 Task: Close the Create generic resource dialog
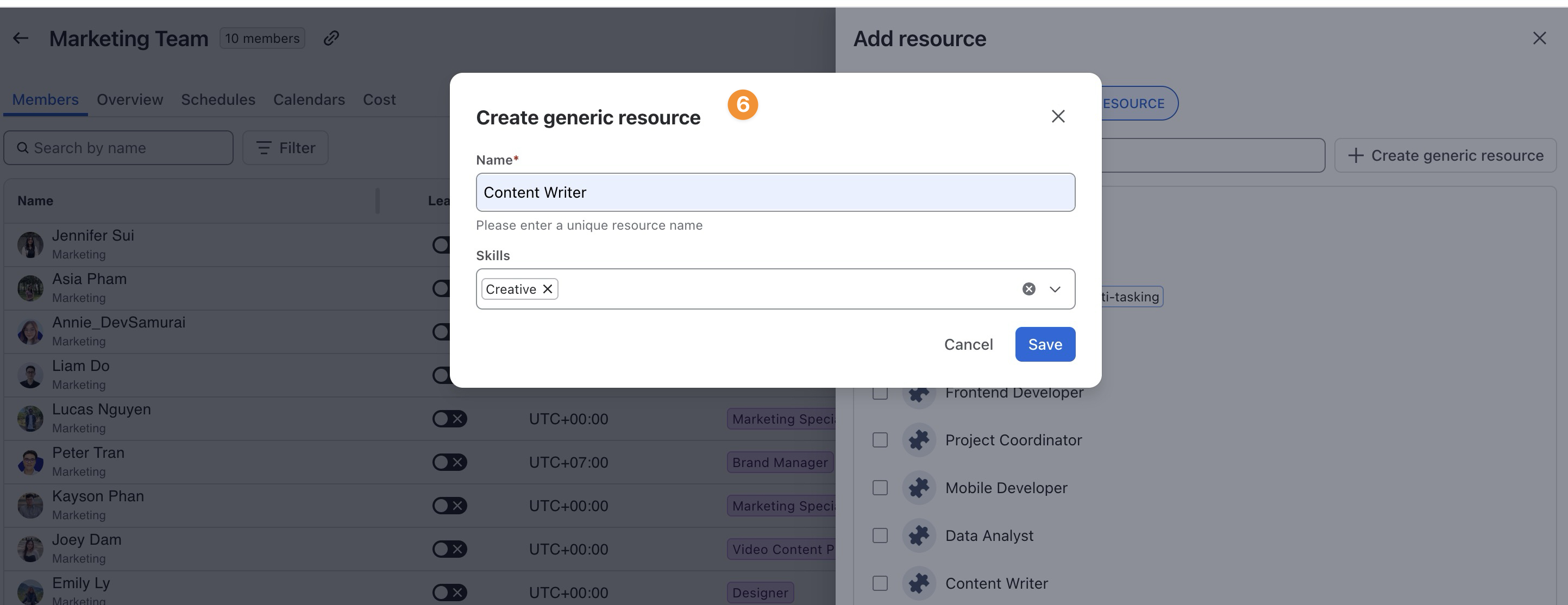click(x=1058, y=116)
